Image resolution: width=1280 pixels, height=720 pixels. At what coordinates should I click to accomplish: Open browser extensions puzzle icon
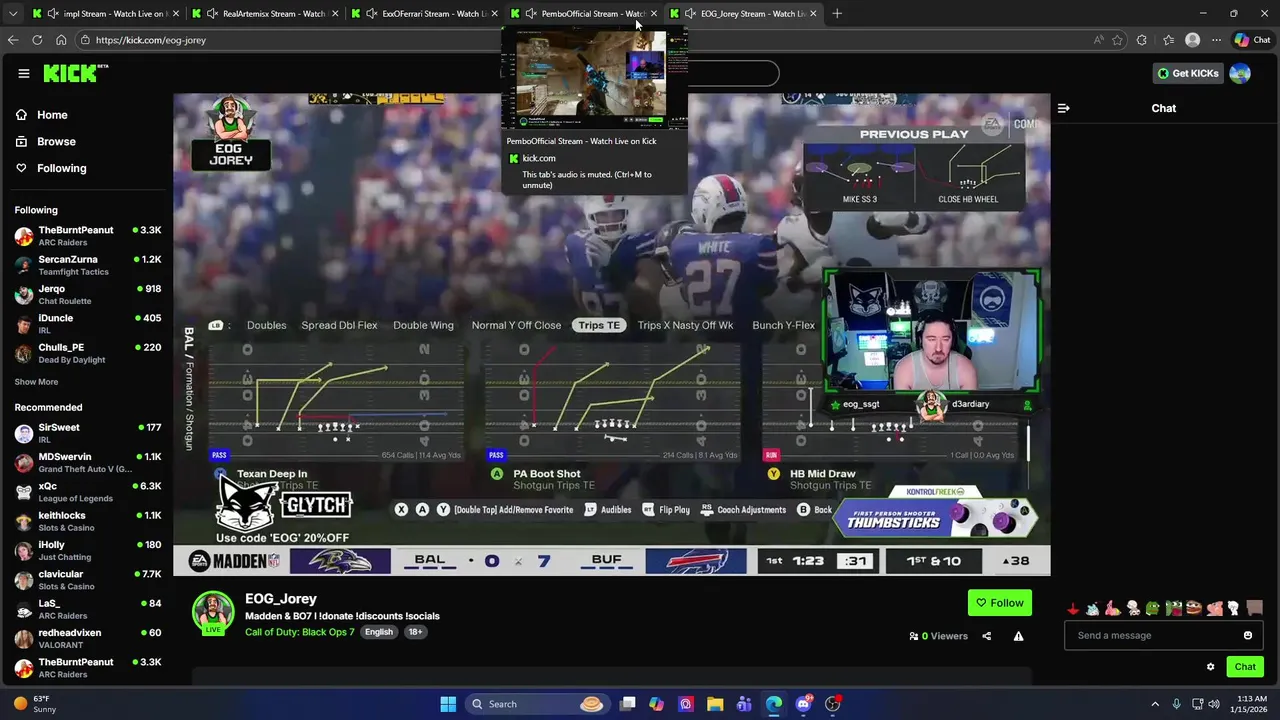1144,40
